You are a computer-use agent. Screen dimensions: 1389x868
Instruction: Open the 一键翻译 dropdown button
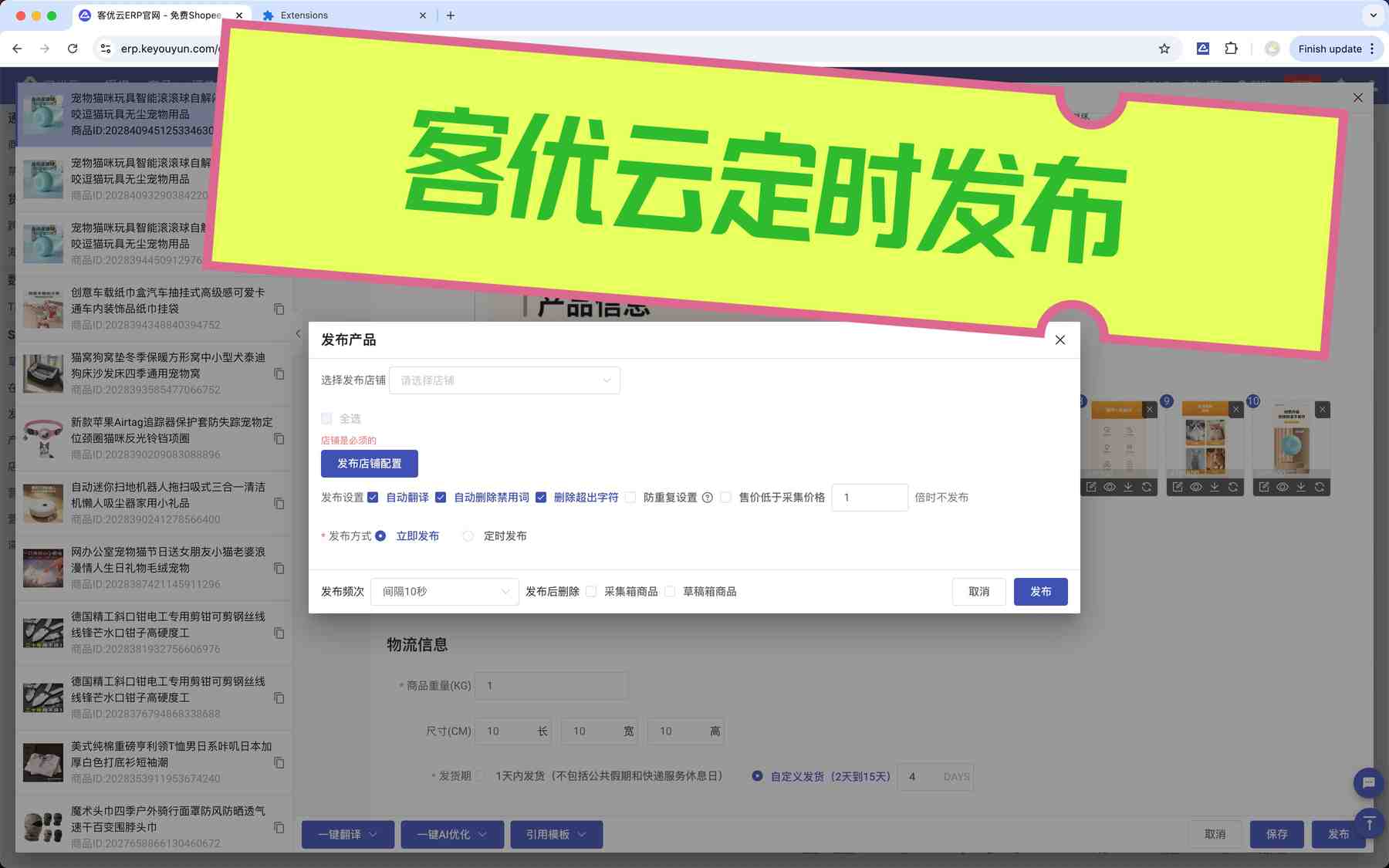pos(347,835)
